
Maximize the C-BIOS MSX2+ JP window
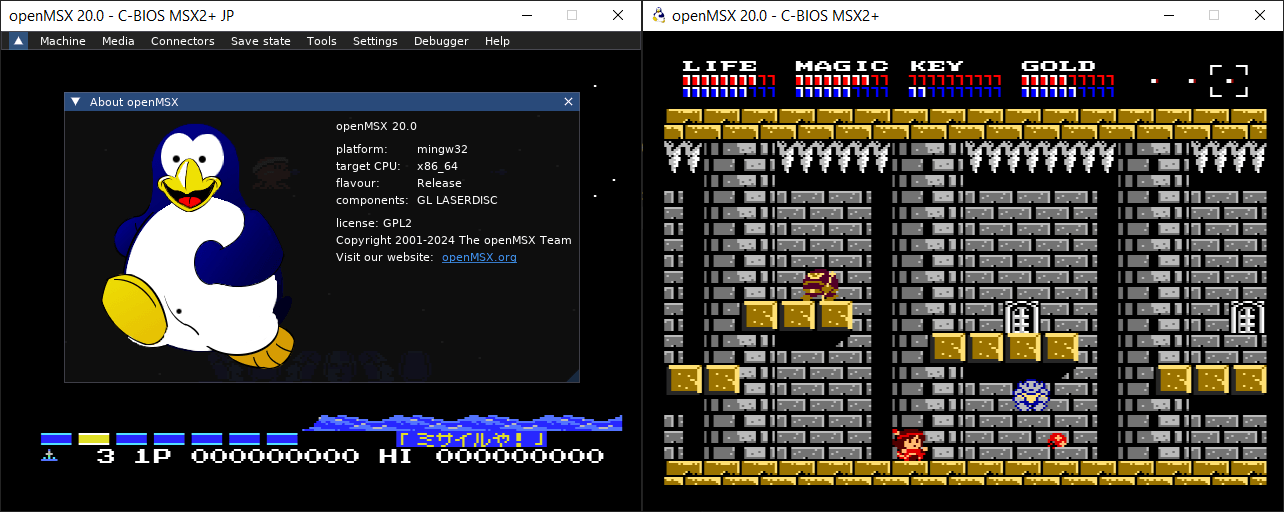572,15
